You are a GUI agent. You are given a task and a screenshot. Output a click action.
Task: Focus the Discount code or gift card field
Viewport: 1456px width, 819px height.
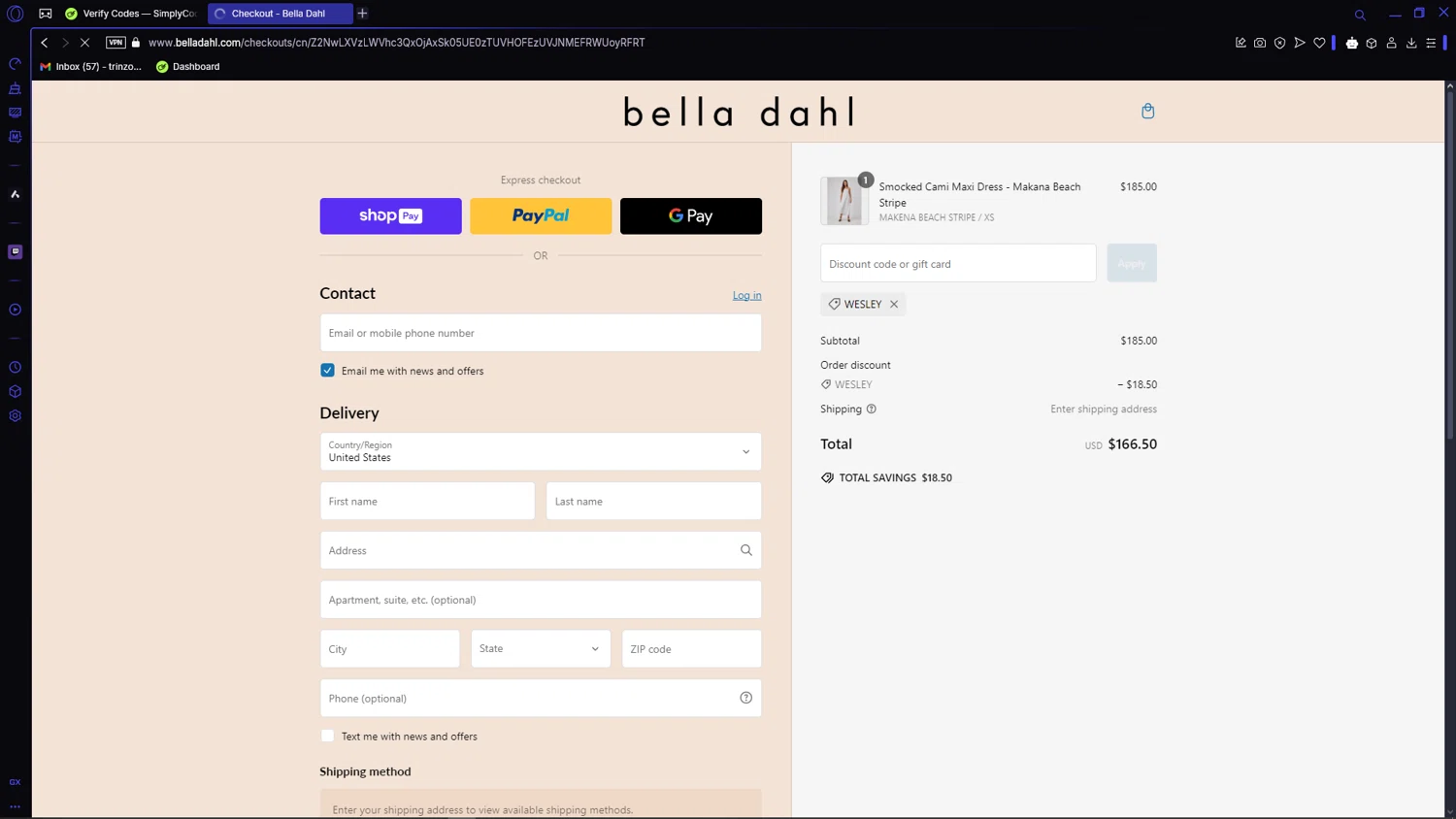(x=958, y=263)
